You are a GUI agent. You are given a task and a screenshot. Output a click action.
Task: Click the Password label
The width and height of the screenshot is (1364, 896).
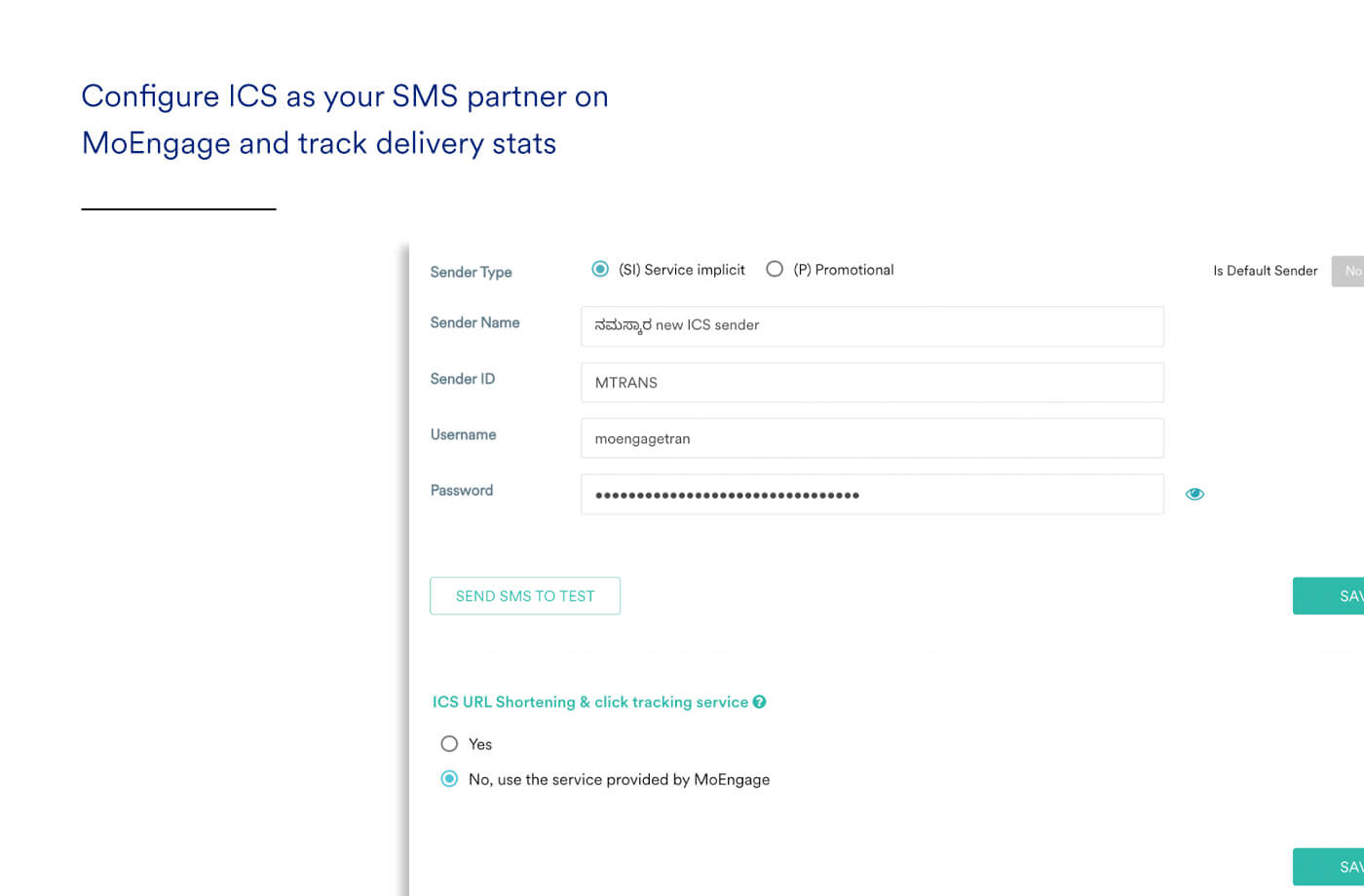(462, 490)
